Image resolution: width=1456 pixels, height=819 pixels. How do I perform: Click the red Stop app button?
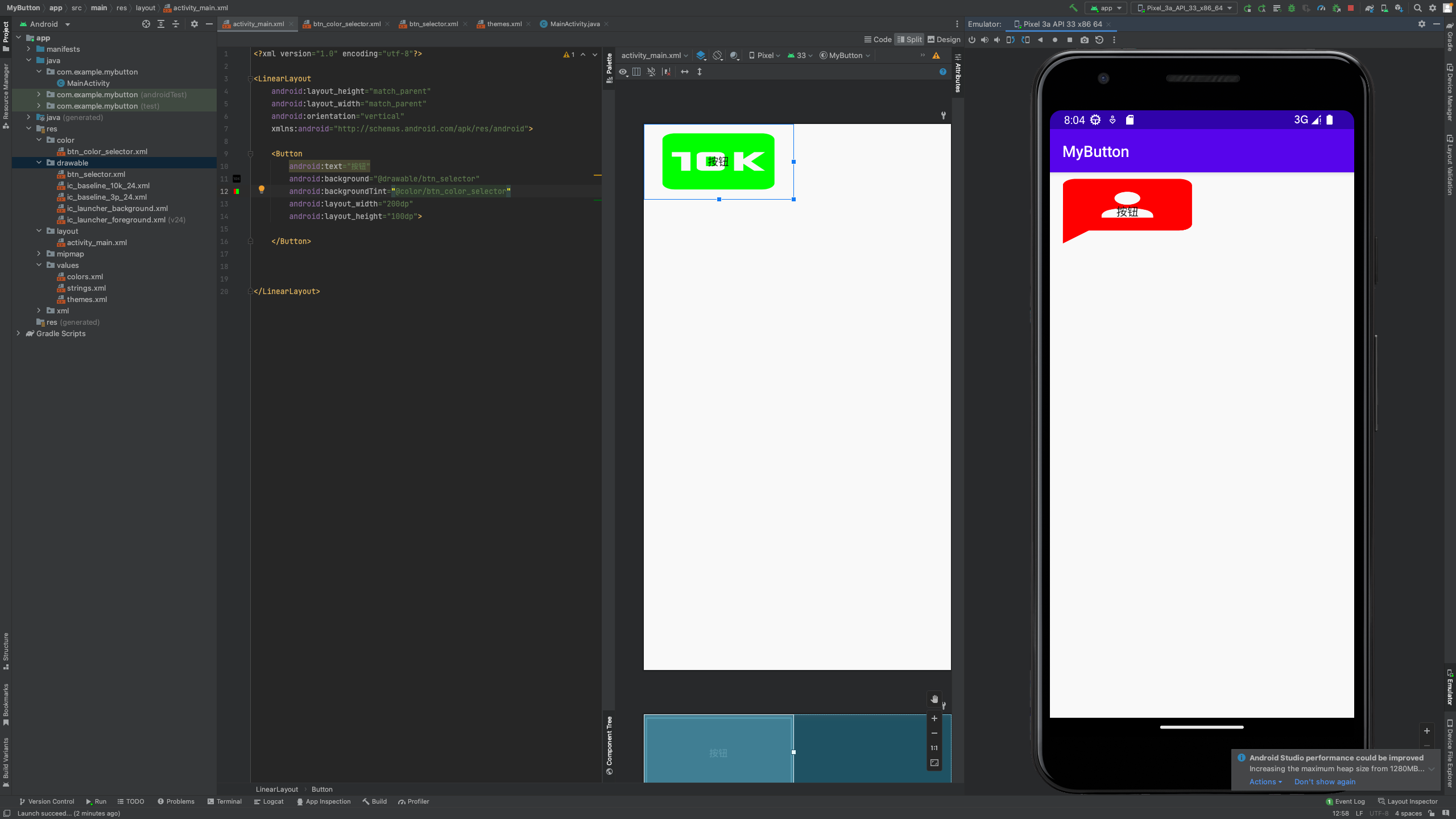(1351, 8)
